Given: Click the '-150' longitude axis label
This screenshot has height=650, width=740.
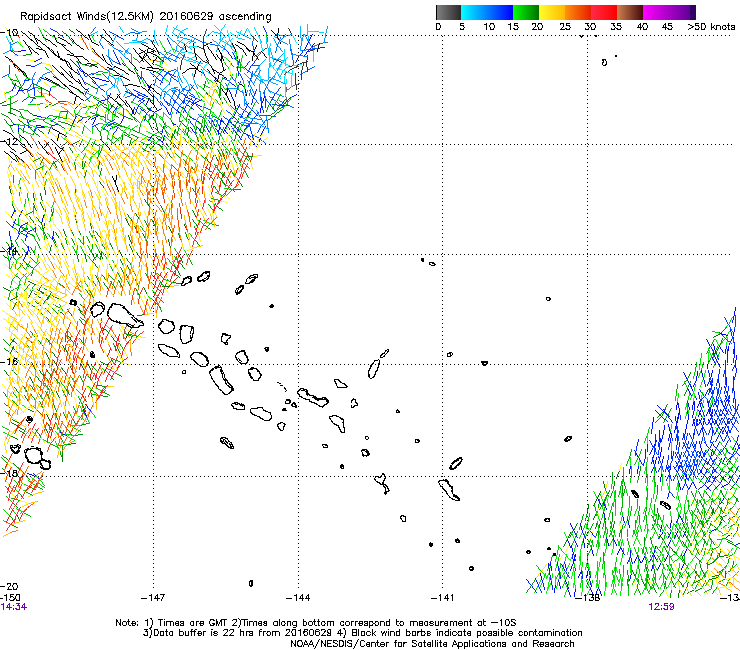Looking at the screenshot, I should pyautogui.click(x=10, y=598).
